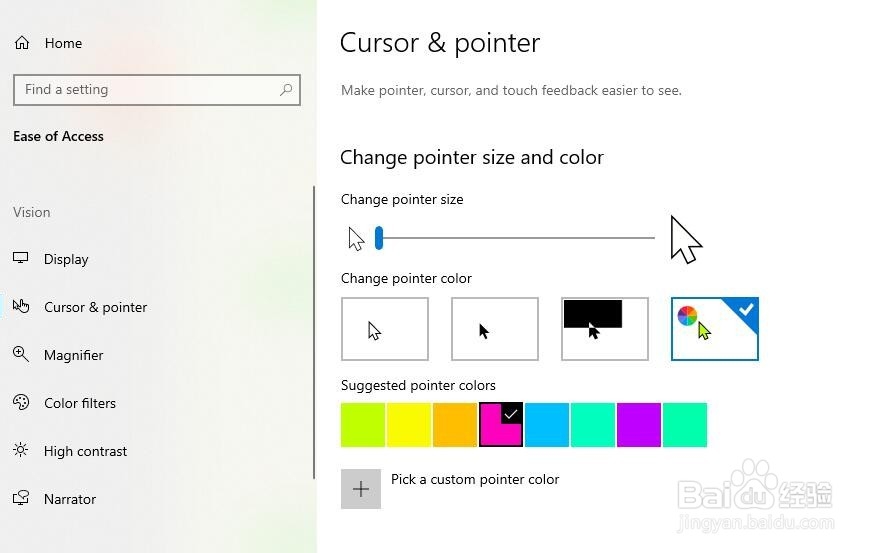This screenshot has width=883, height=553.
Task: Select the inverted pointer color option
Action: click(605, 329)
